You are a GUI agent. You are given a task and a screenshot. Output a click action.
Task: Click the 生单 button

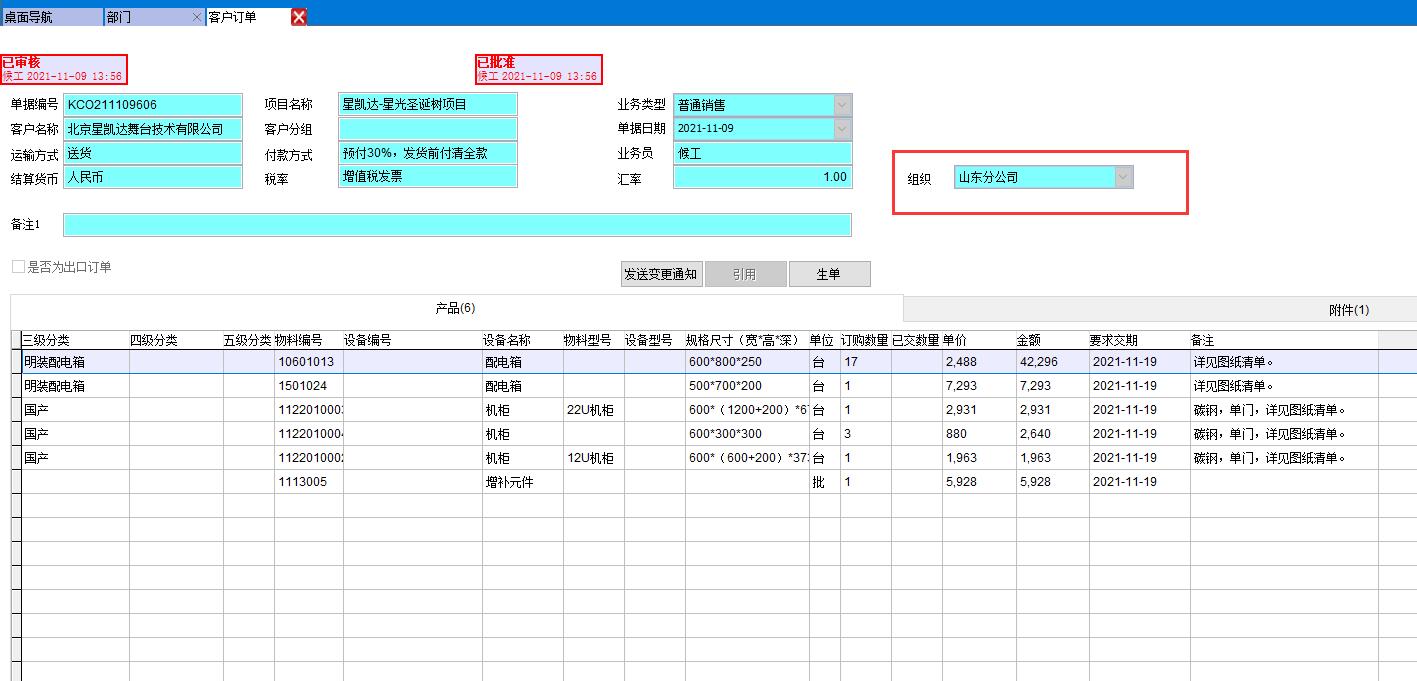[830, 273]
